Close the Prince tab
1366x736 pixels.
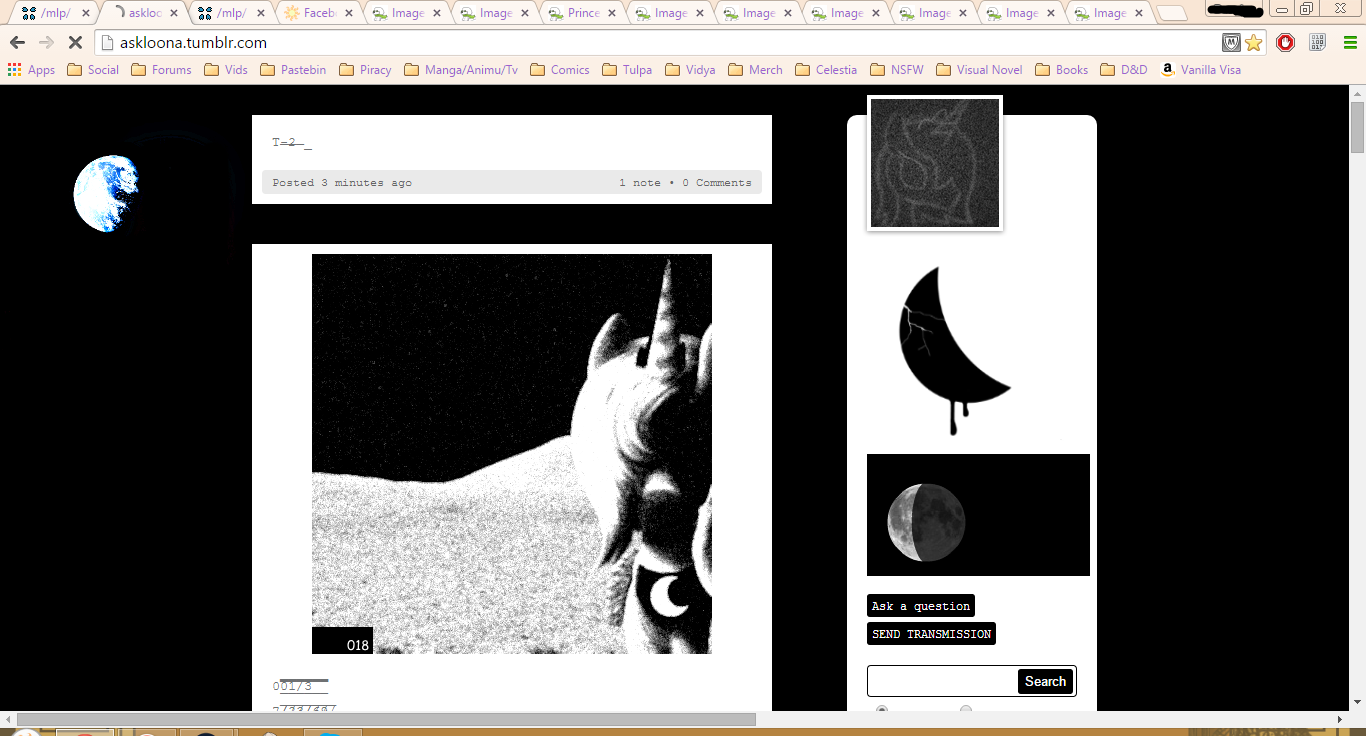point(612,13)
